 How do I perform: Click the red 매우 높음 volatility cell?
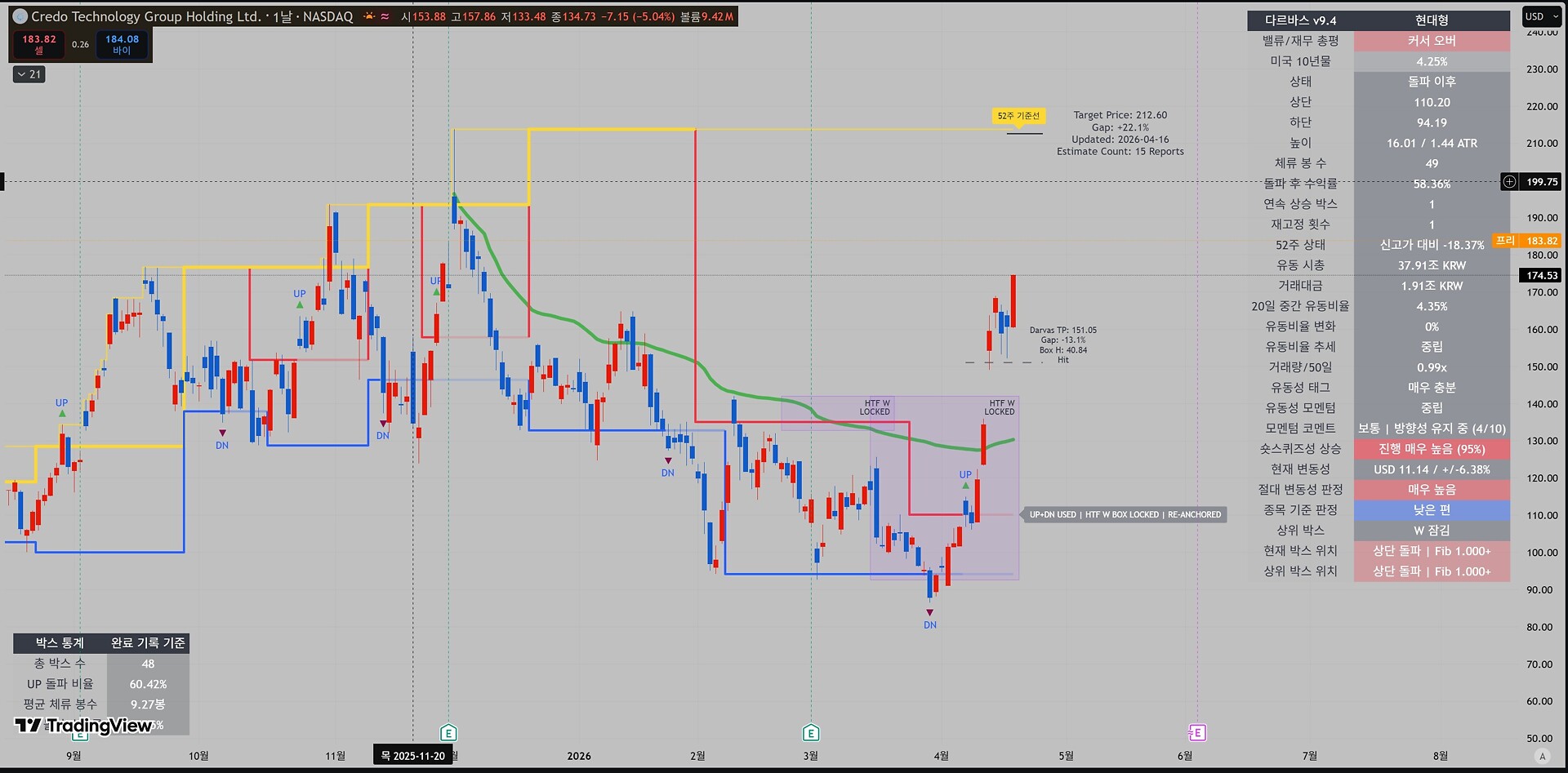tap(1432, 490)
